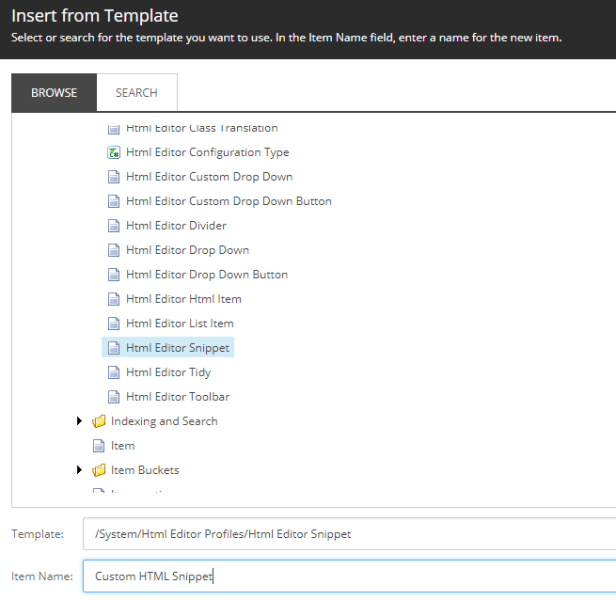This screenshot has height=600, width=616.
Task: Click the Html Editor Html Item icon
Action: point(114,299)
